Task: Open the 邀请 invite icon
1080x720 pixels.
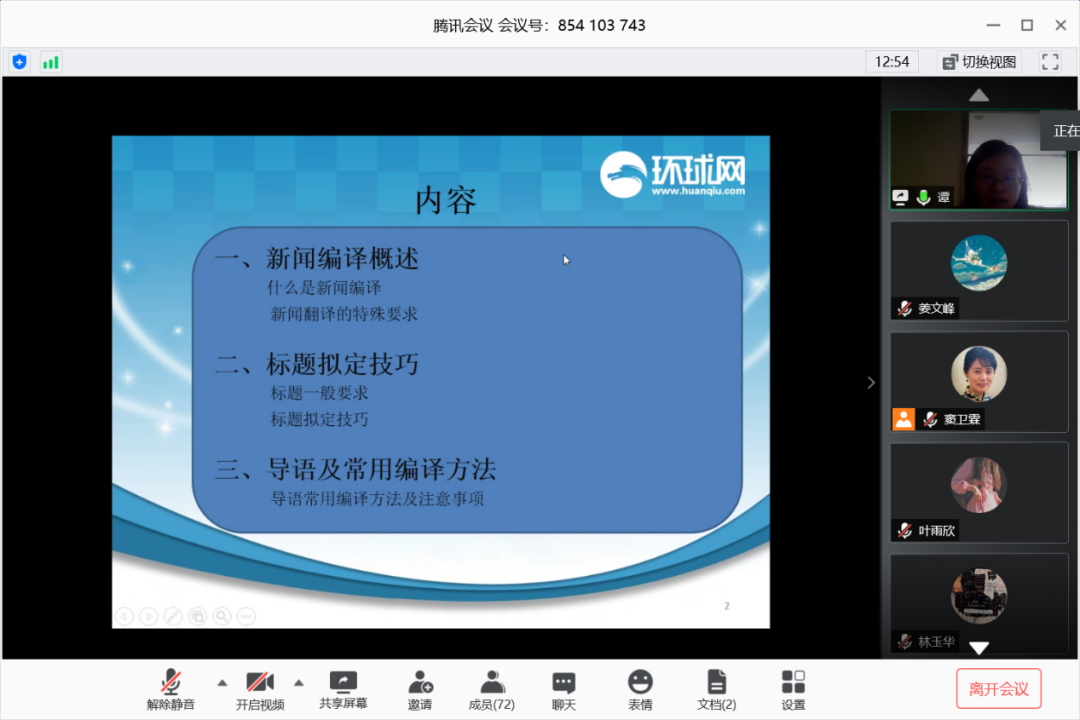Action: coord(420,682)
